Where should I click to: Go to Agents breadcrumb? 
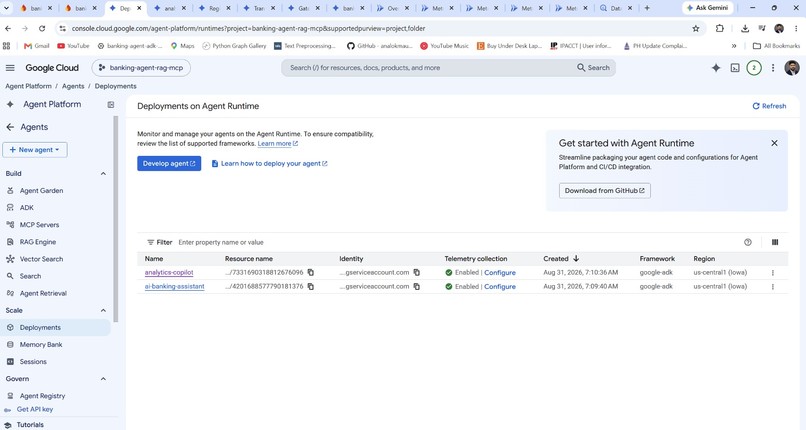[x=73, y=86]
